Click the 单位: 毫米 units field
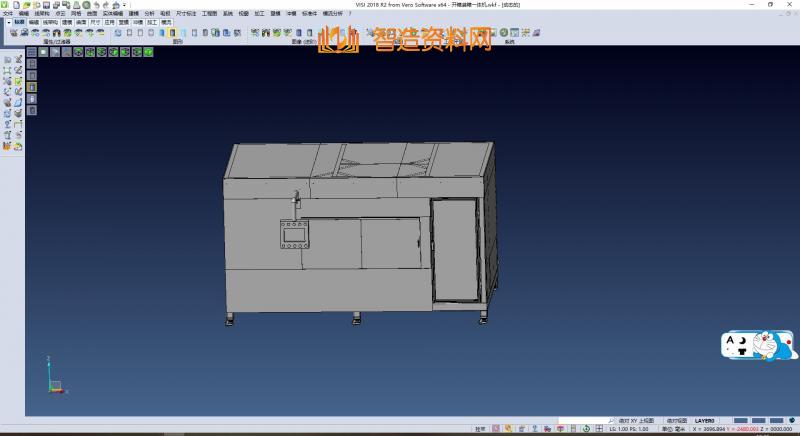The image size is (800, 436). click(x=674, y=429)
